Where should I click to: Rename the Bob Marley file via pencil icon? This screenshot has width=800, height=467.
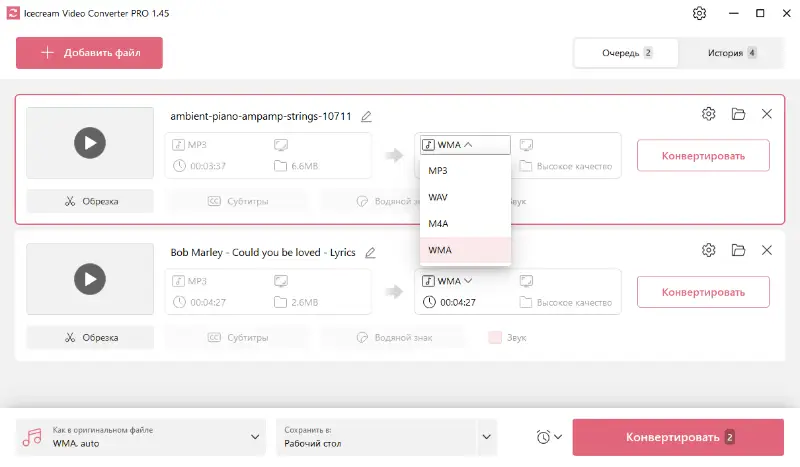tap(370, 253)
